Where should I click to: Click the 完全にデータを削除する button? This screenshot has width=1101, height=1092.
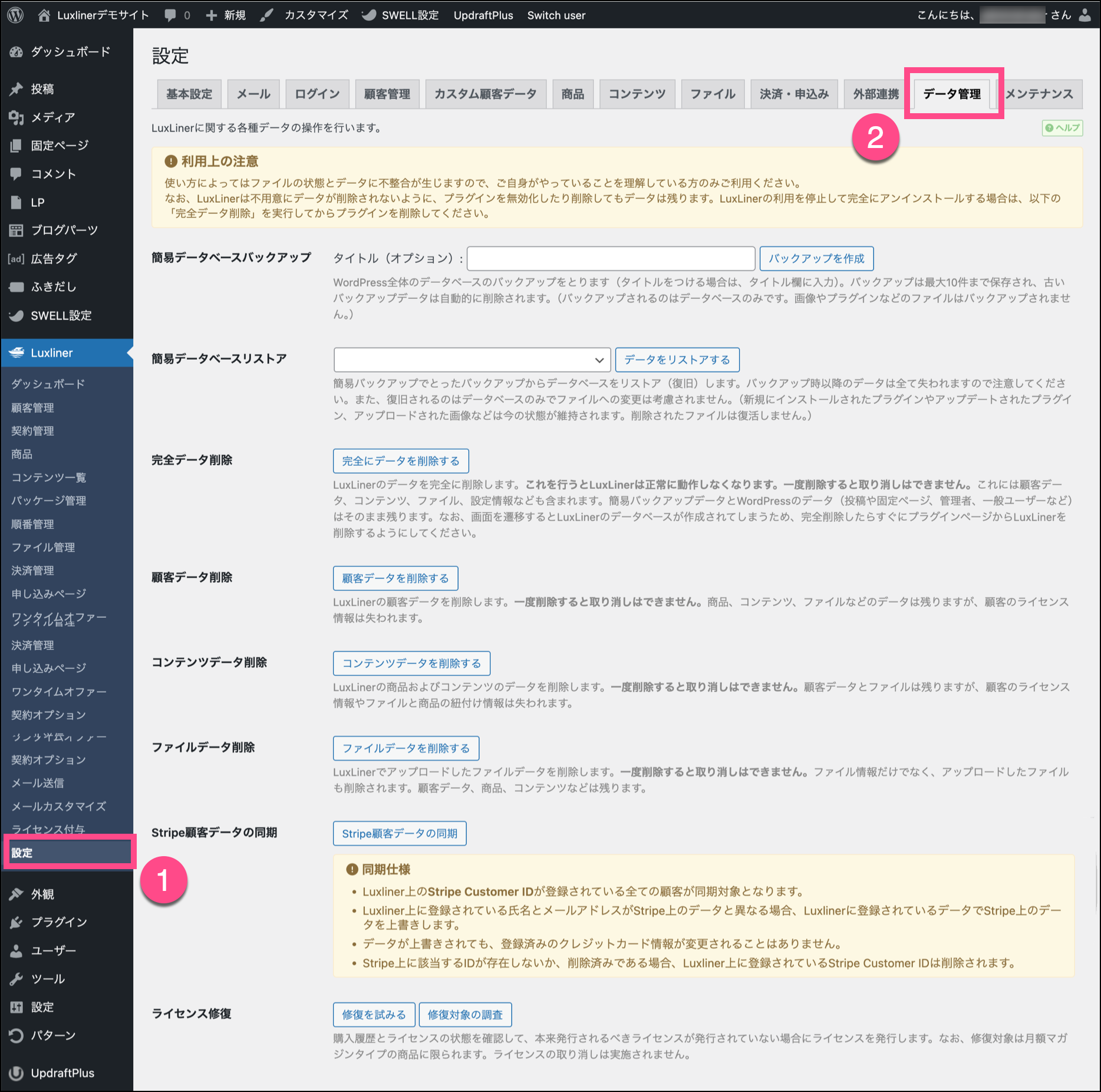[401, 461]
